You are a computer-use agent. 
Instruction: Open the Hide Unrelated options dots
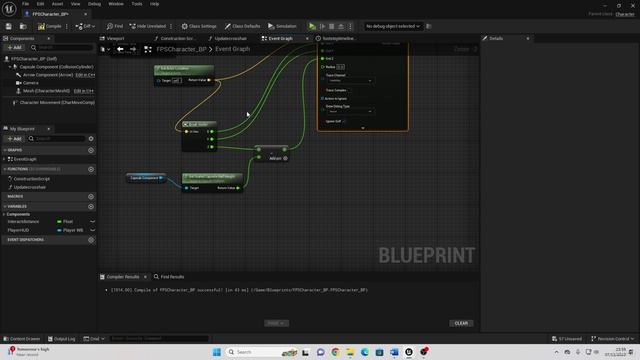[x=171, y=26]
